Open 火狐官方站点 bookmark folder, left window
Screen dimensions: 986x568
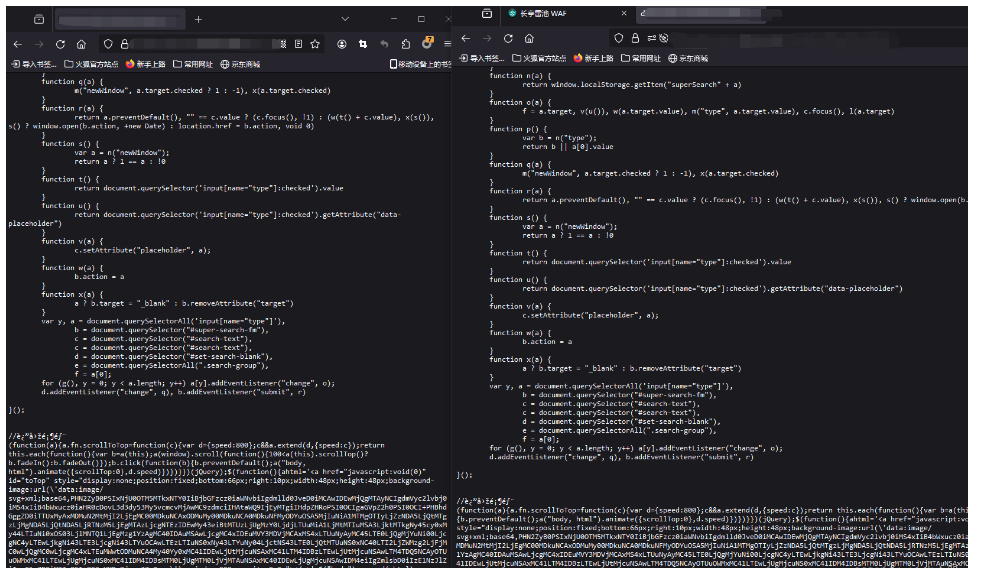pos(92,64)
